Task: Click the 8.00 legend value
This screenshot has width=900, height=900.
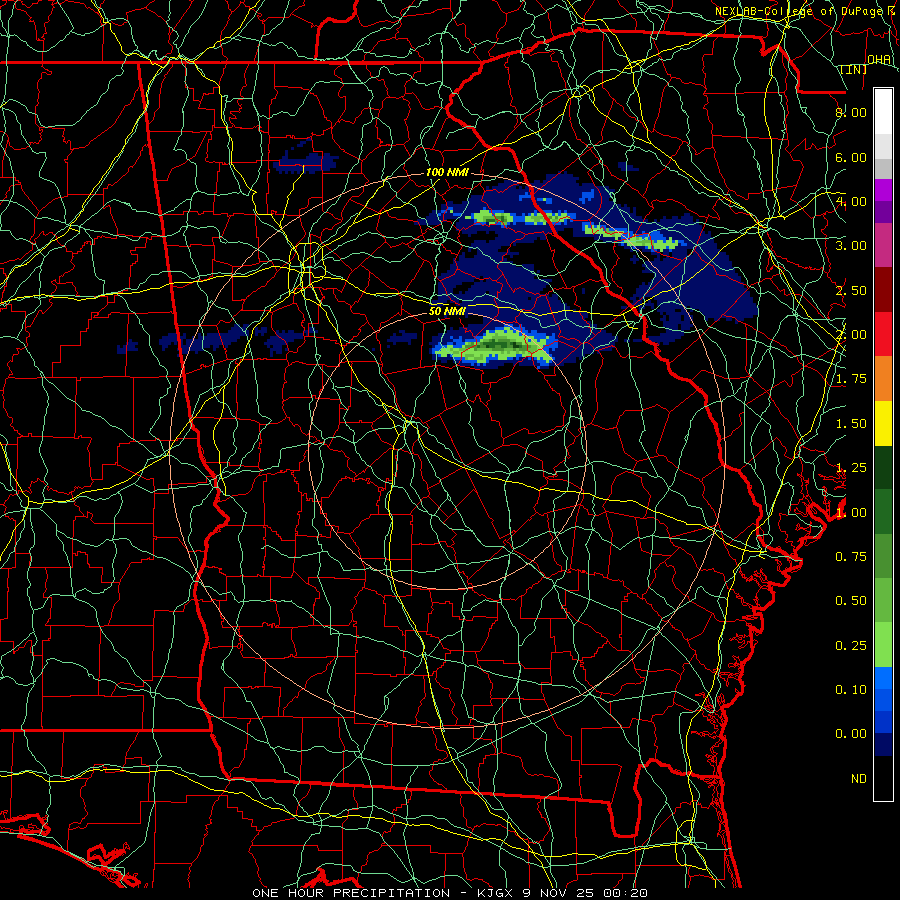Action: pos(851,112)
